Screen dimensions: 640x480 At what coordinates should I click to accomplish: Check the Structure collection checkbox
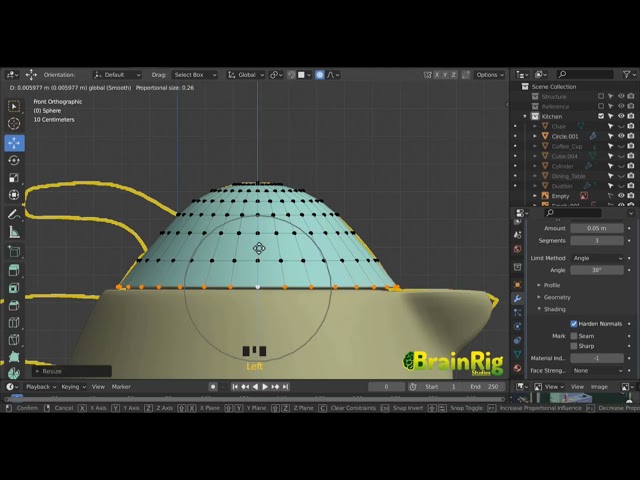[x=601, y=96]
